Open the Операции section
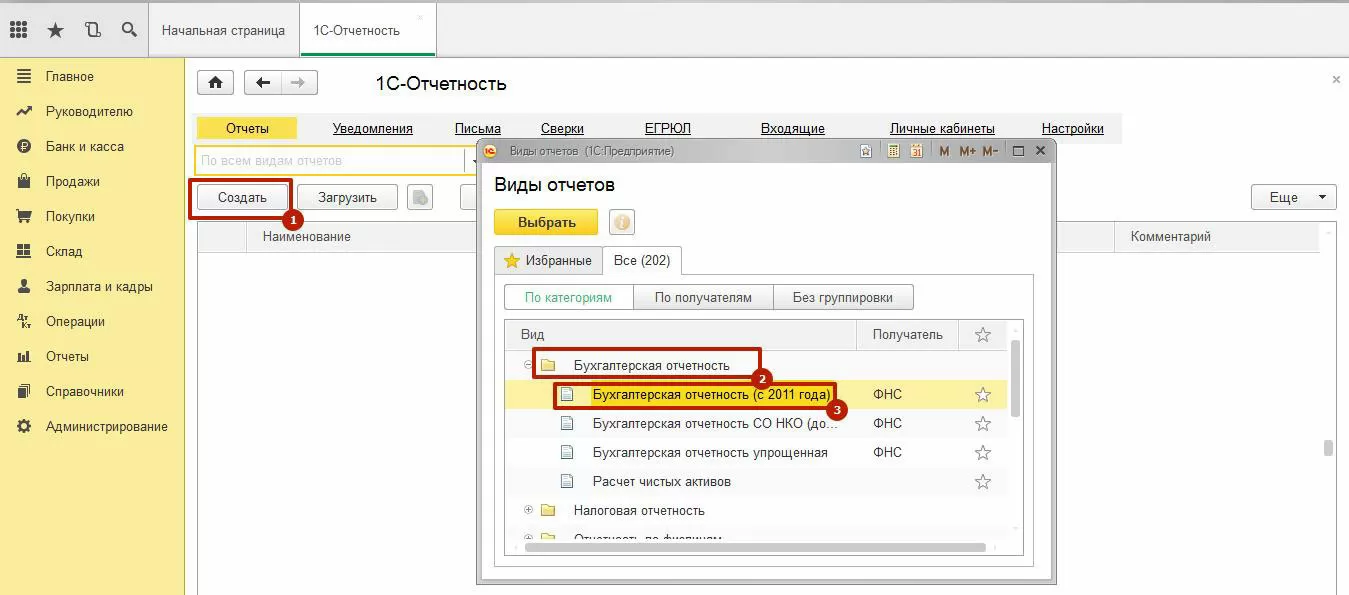Image resolution: width=1349 pixels, height=595 pixels. pos(75,321)
